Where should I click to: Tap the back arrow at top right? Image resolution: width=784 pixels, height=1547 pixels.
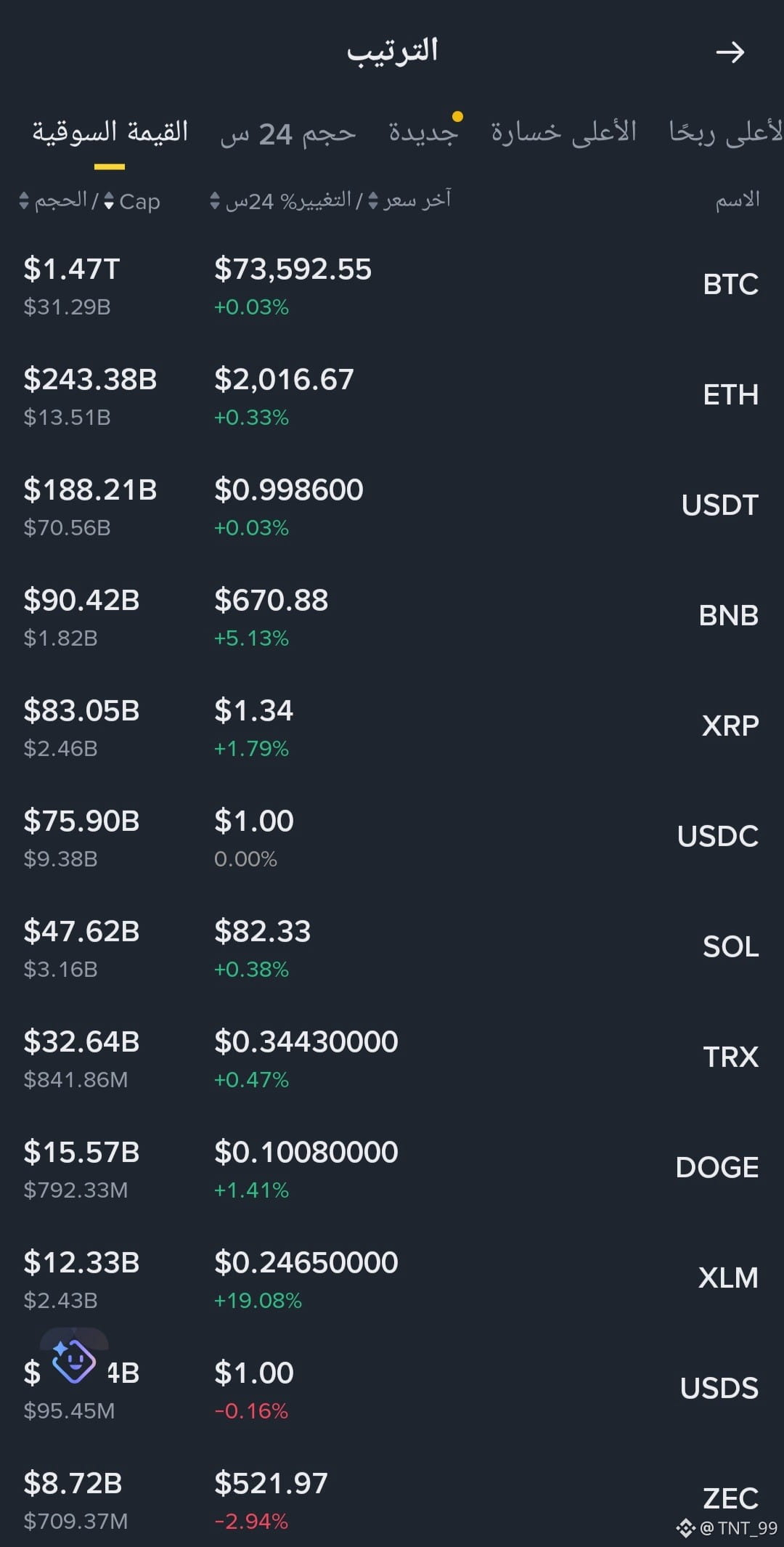(730, 52)
